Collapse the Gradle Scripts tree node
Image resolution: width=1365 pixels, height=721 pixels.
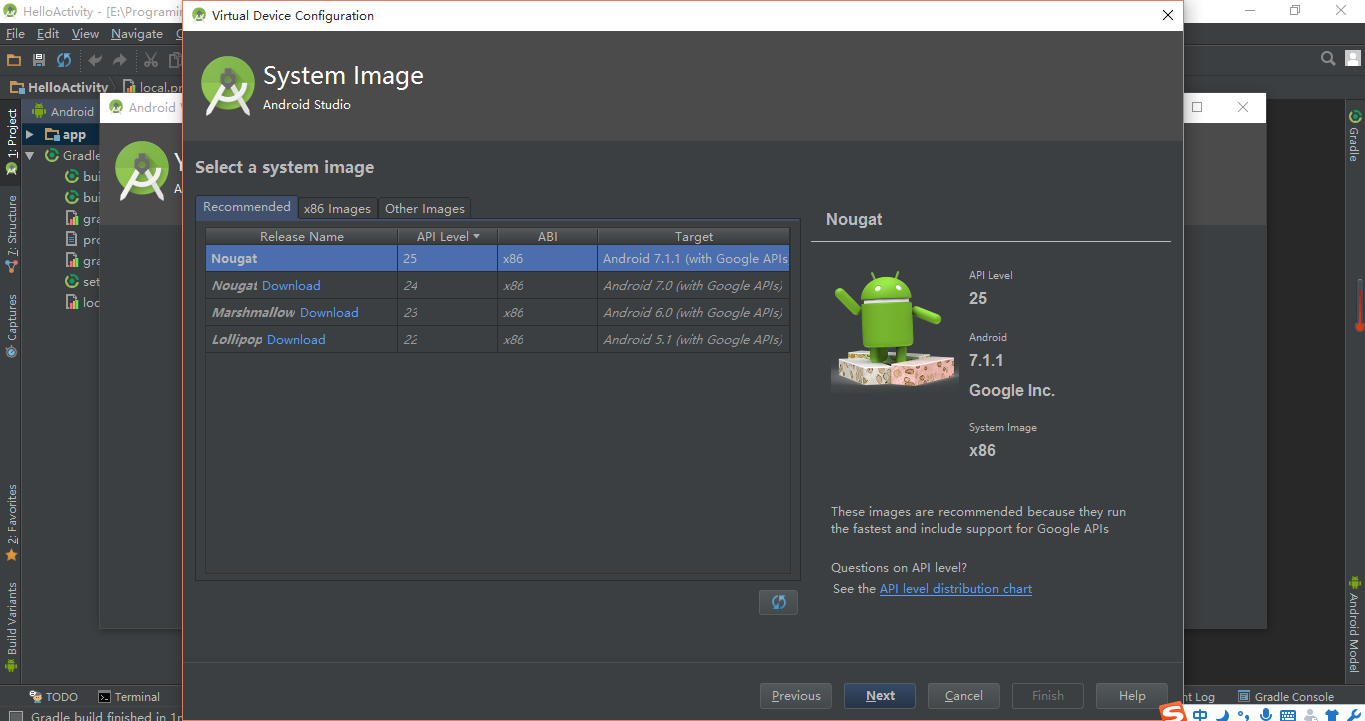point(30,156)
